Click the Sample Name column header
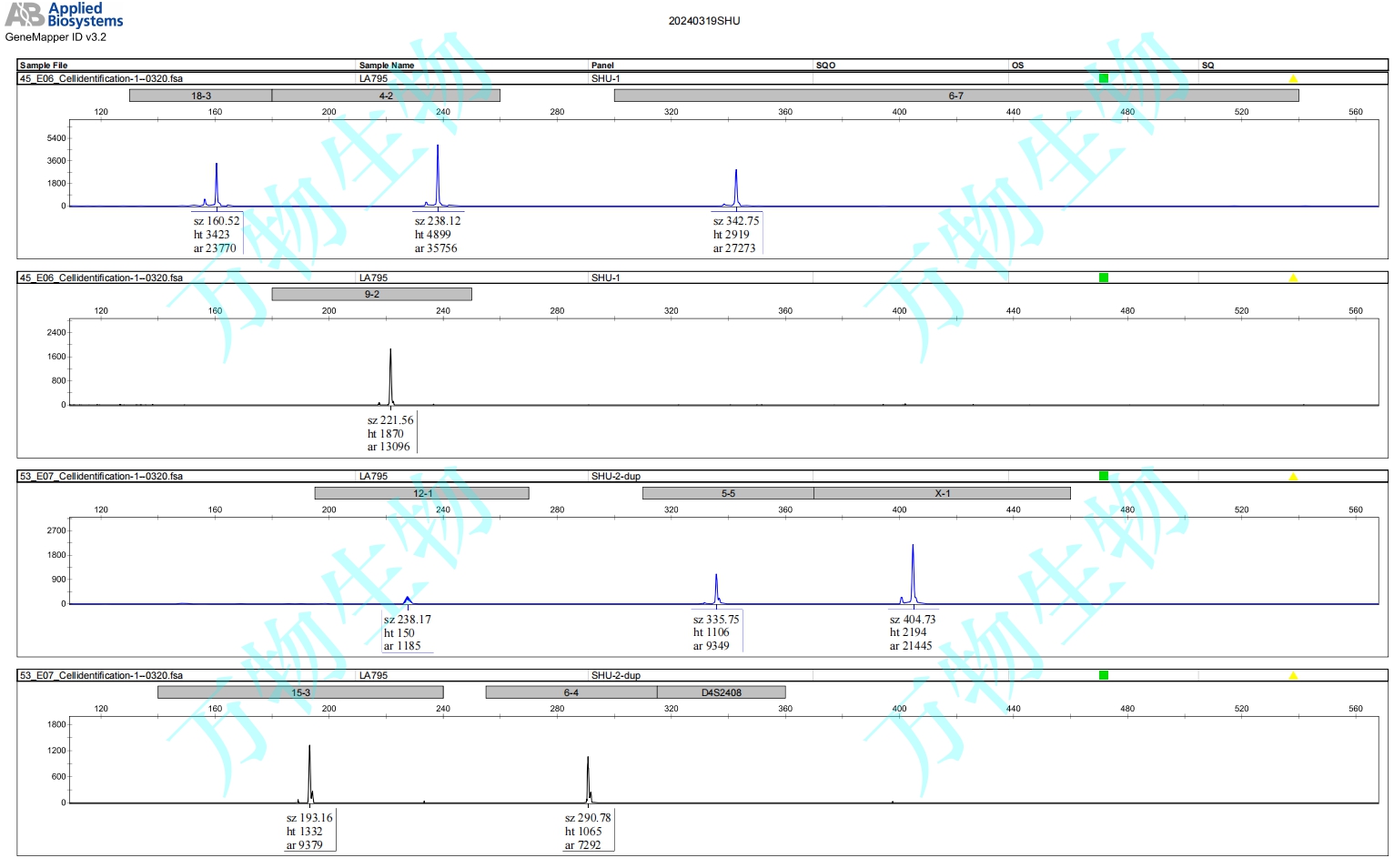The image size is (1394, 868). [x=387, y=66]
